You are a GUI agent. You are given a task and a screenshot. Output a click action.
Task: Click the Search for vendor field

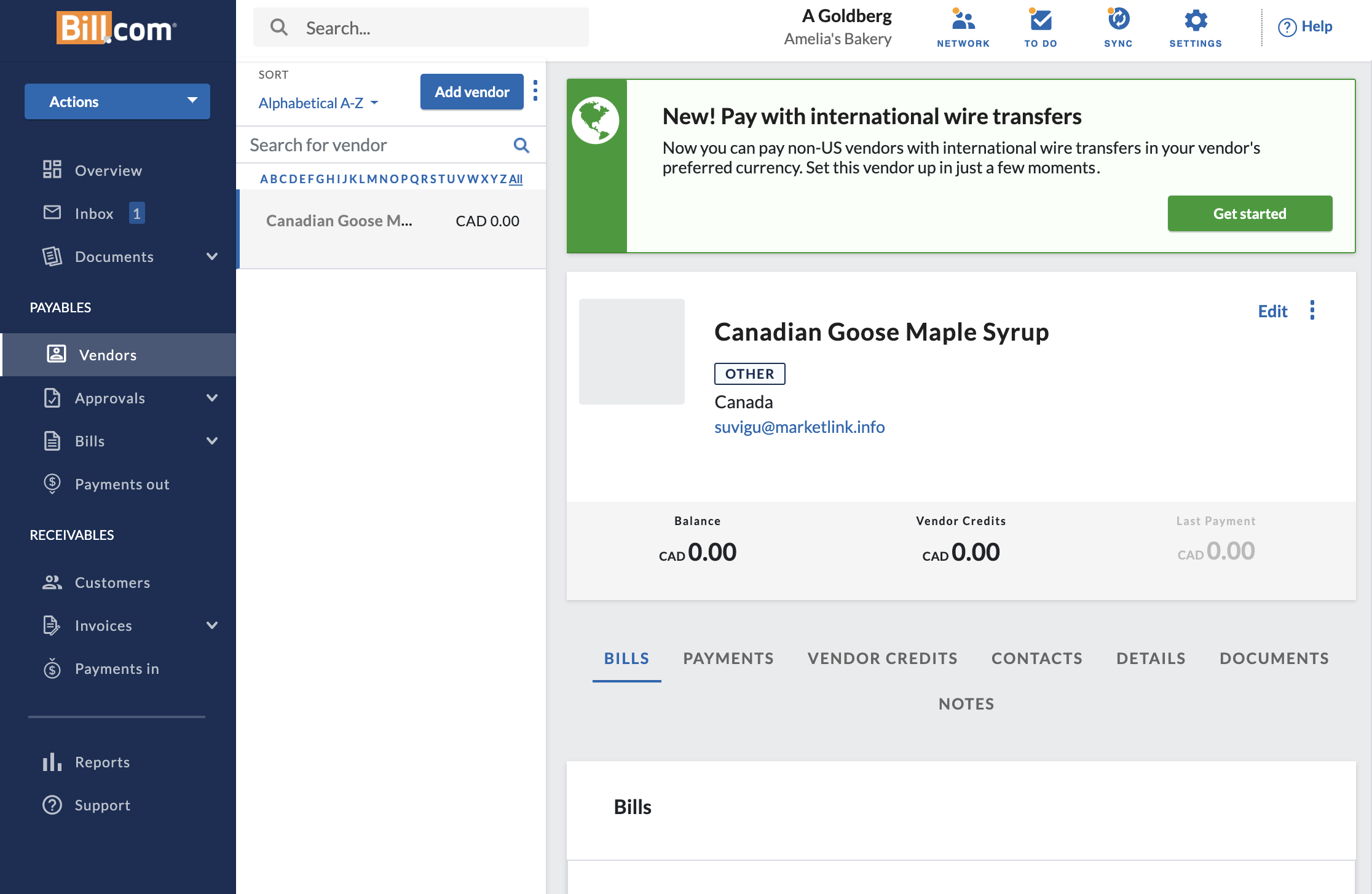click(x=391, y=145)
